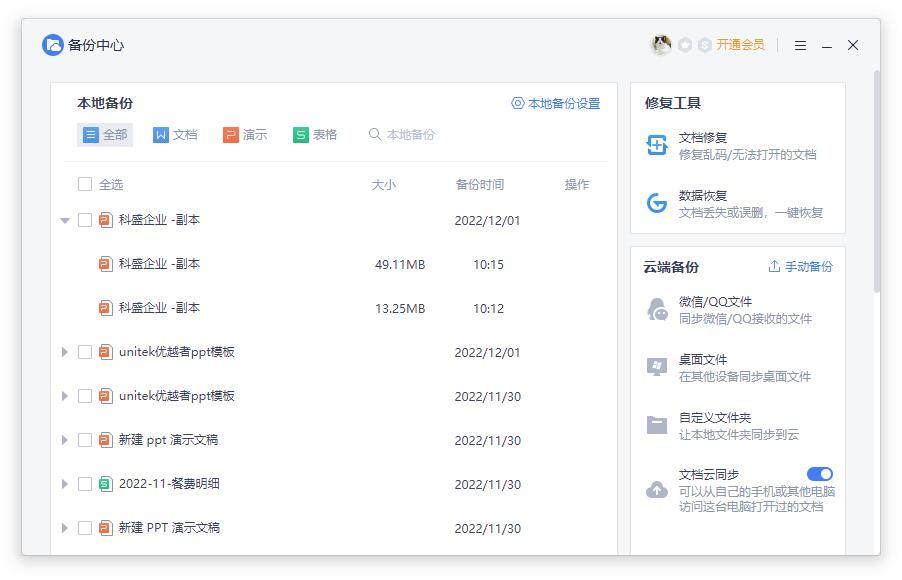Viewport: 902px width, 580px height.
Task: Click the upload icon next to 手动备份
Action: (774, 266)
